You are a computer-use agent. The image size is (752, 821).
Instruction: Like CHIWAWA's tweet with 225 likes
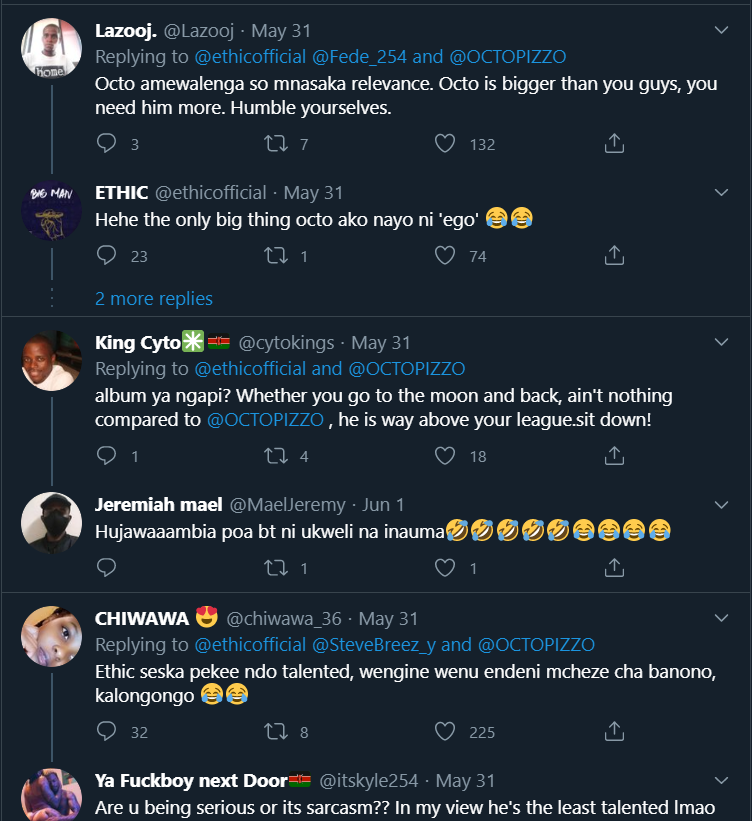click(445, 732)
